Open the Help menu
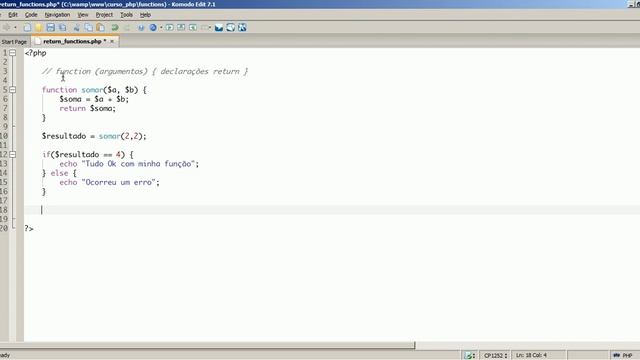Viewport: 640px width, 360px height. click(x=145, y=15)
